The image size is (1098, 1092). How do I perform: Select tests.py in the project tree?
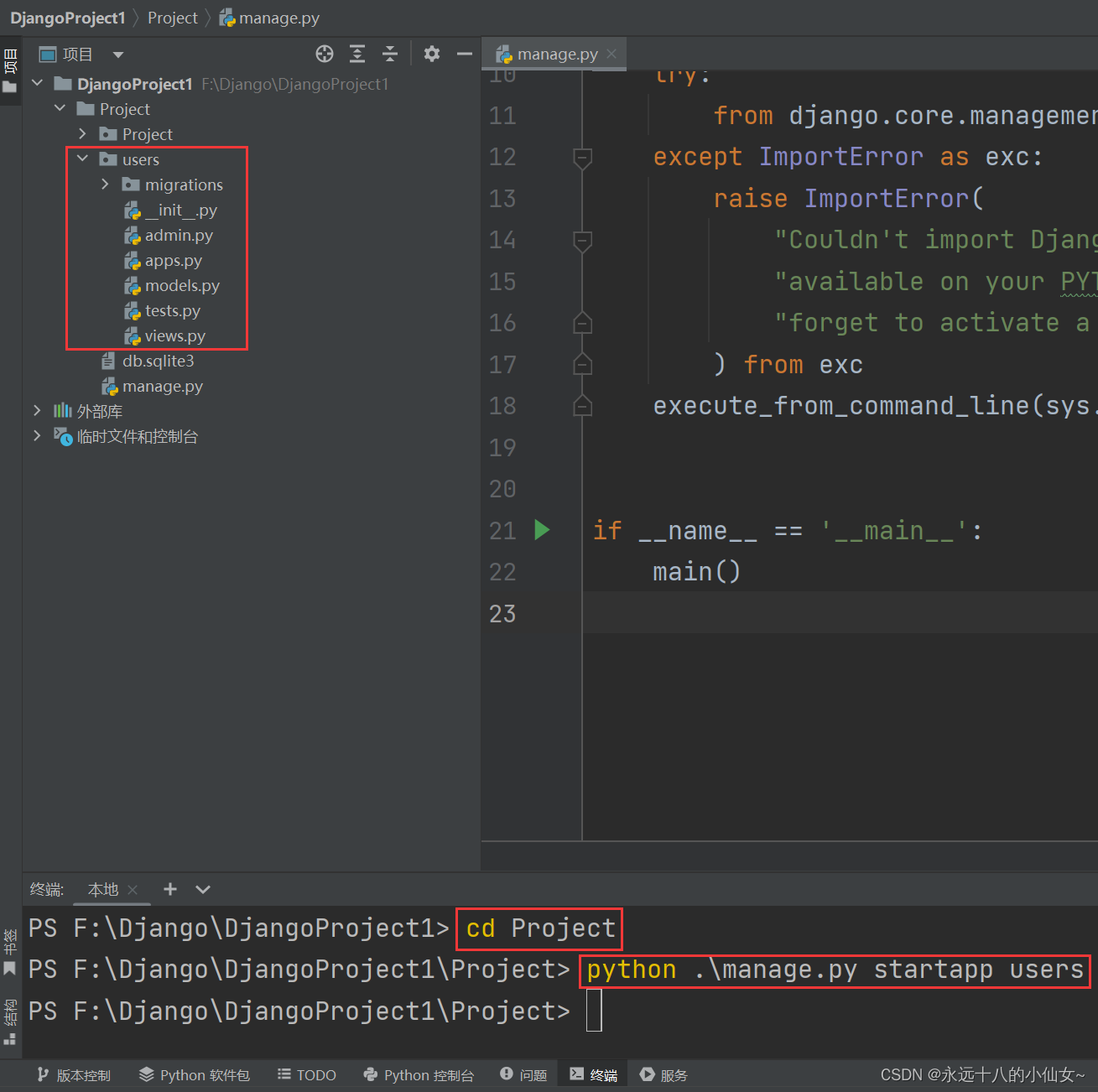pos(162,310)
